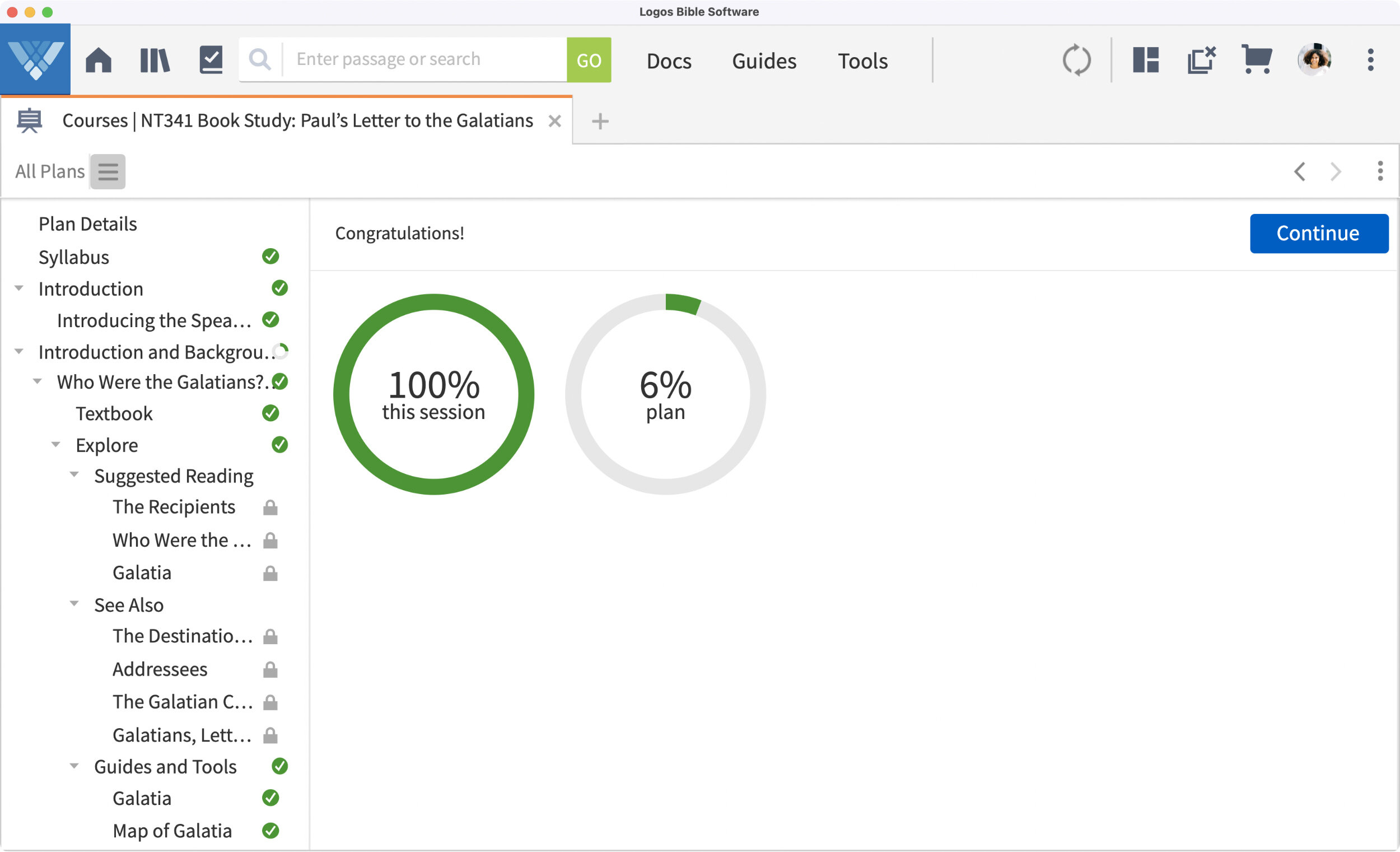Click the 100% this session progress ring

click(433, 394)
